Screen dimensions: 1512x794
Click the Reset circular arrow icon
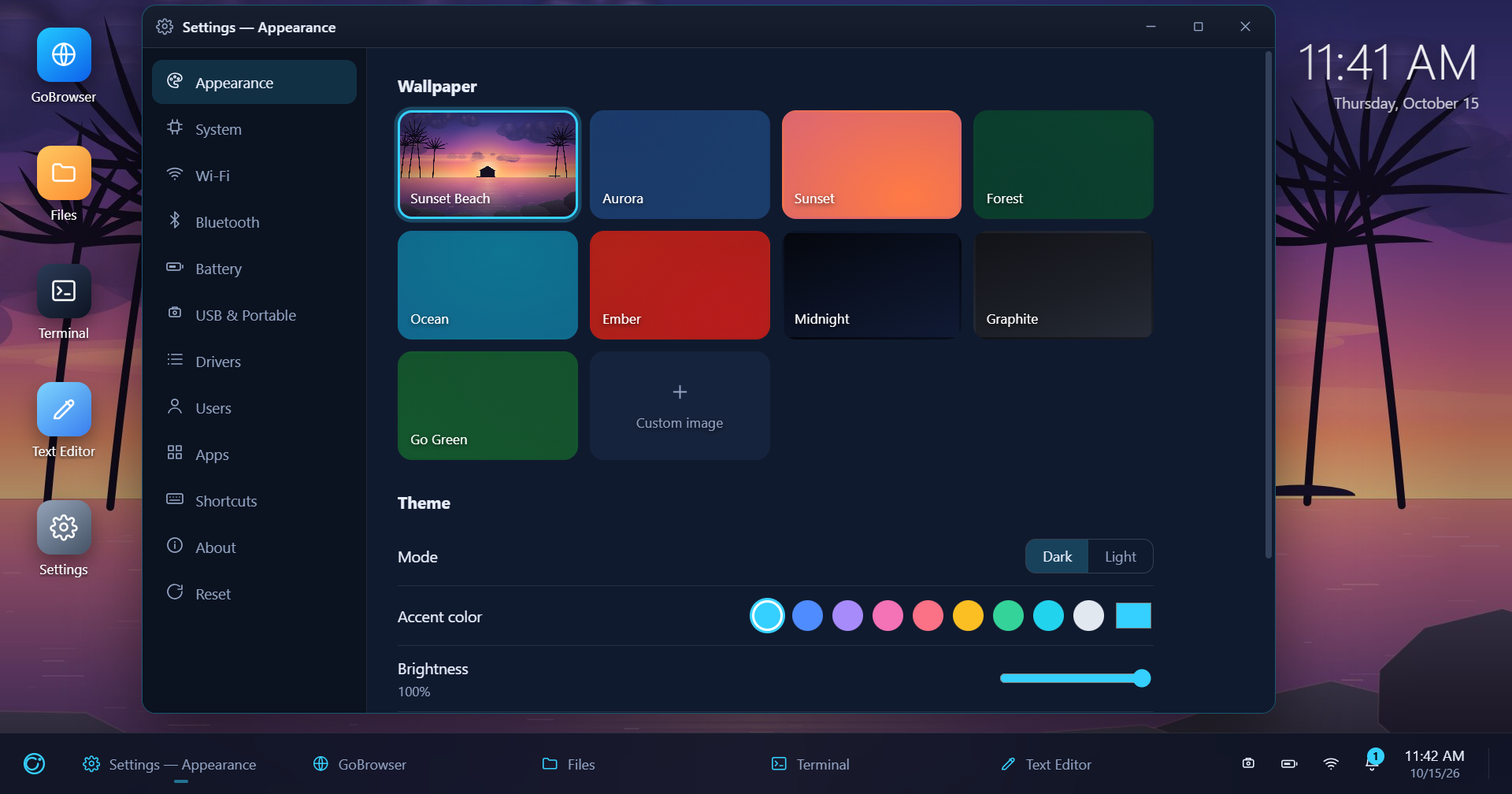[x=175, y=593]
